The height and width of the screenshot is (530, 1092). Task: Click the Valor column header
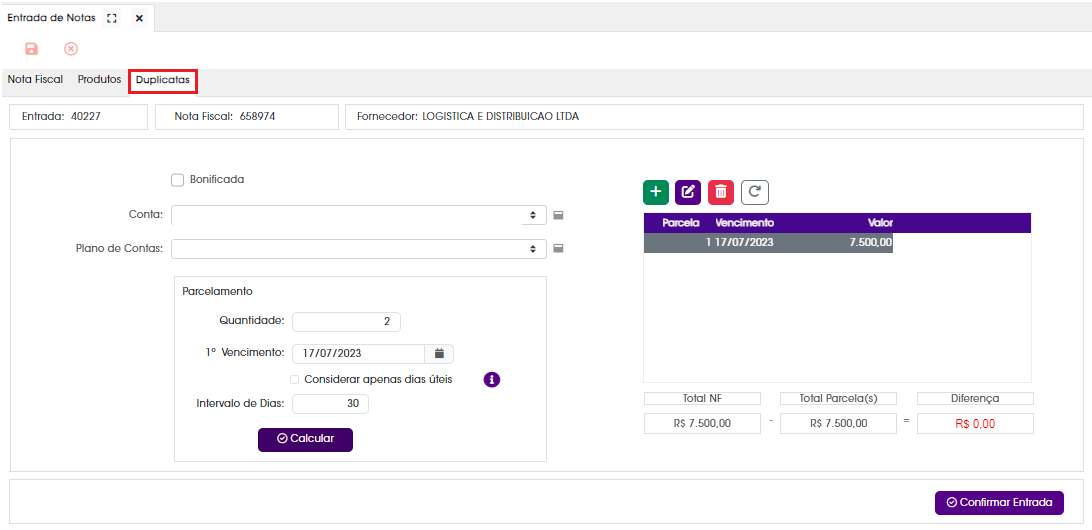[880, 223]
